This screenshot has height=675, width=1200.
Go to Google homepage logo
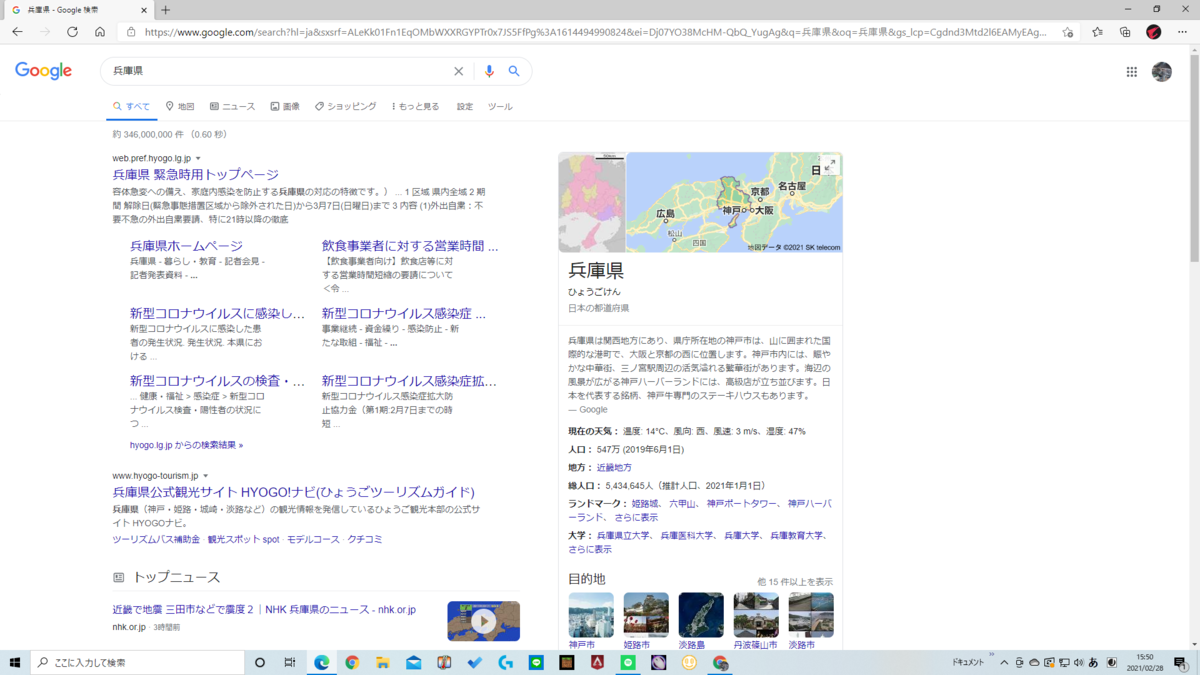tap(44, 71)
